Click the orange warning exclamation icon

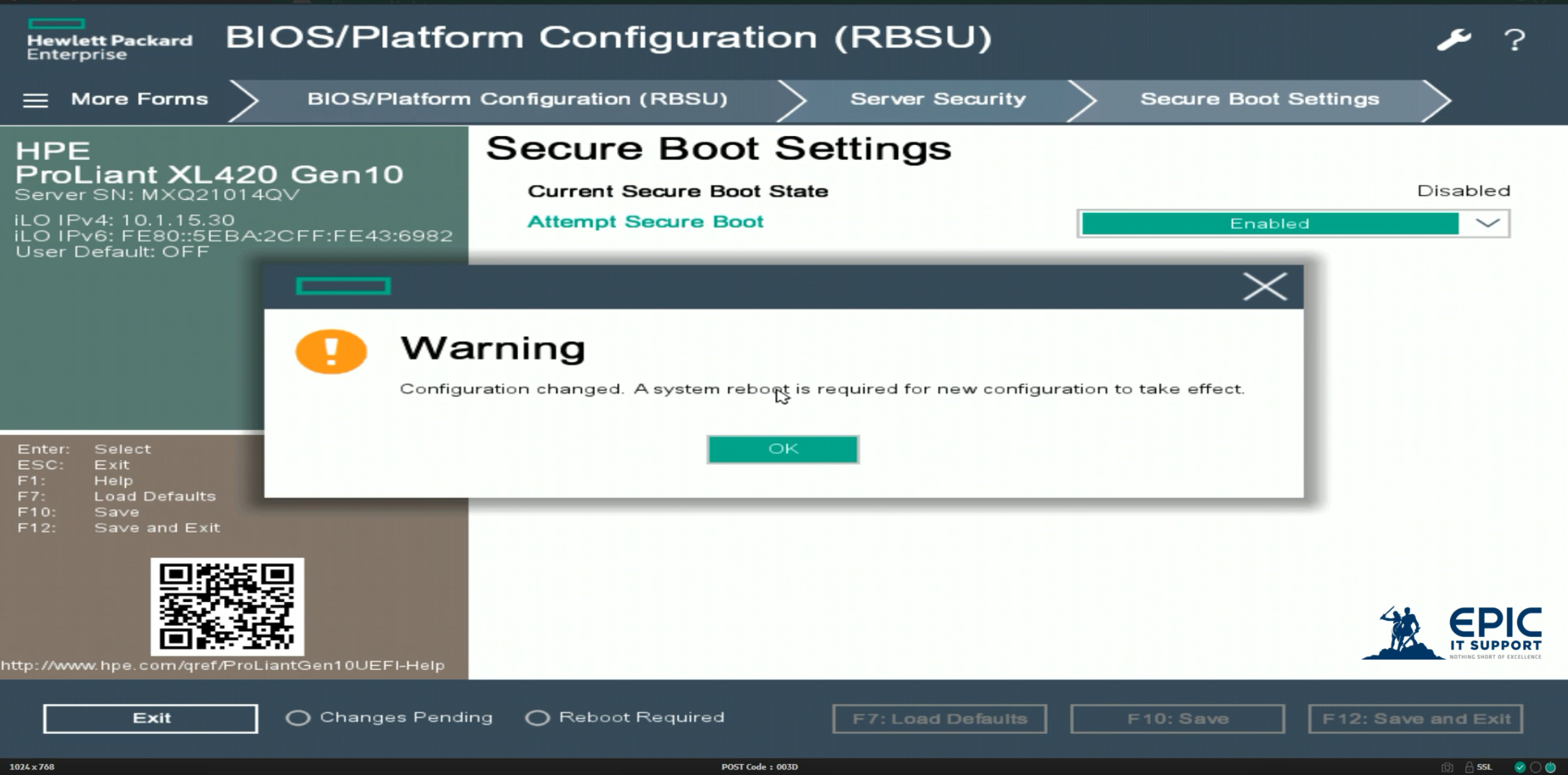tap(331, 351)
